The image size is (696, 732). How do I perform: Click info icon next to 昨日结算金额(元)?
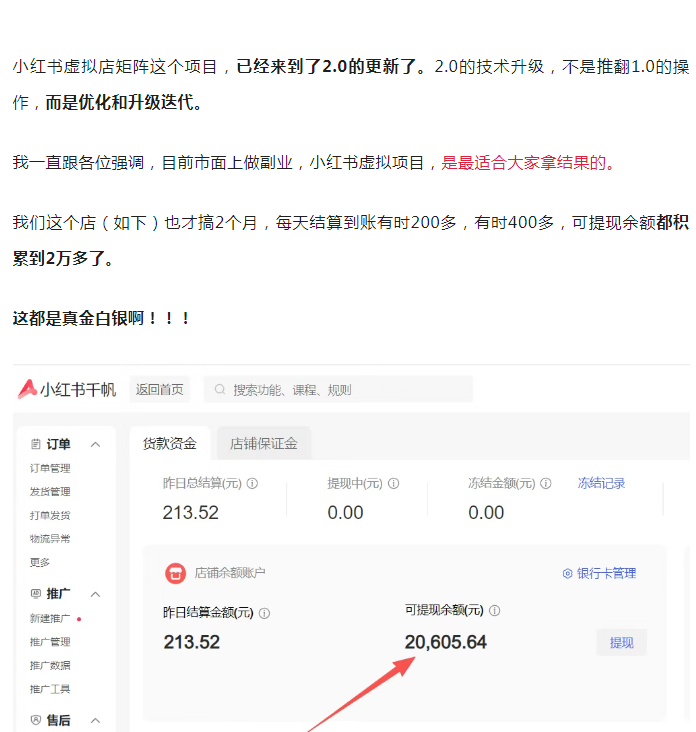pos(264,613)
